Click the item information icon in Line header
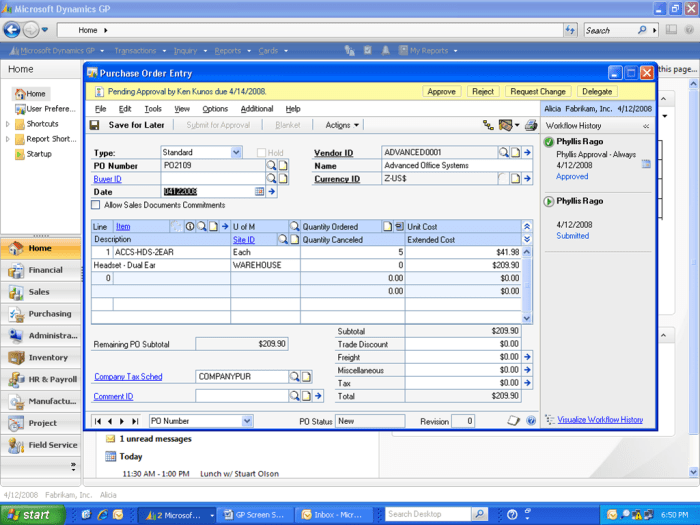The height and width of the screenshot is (525, 700). coord(190,226)
